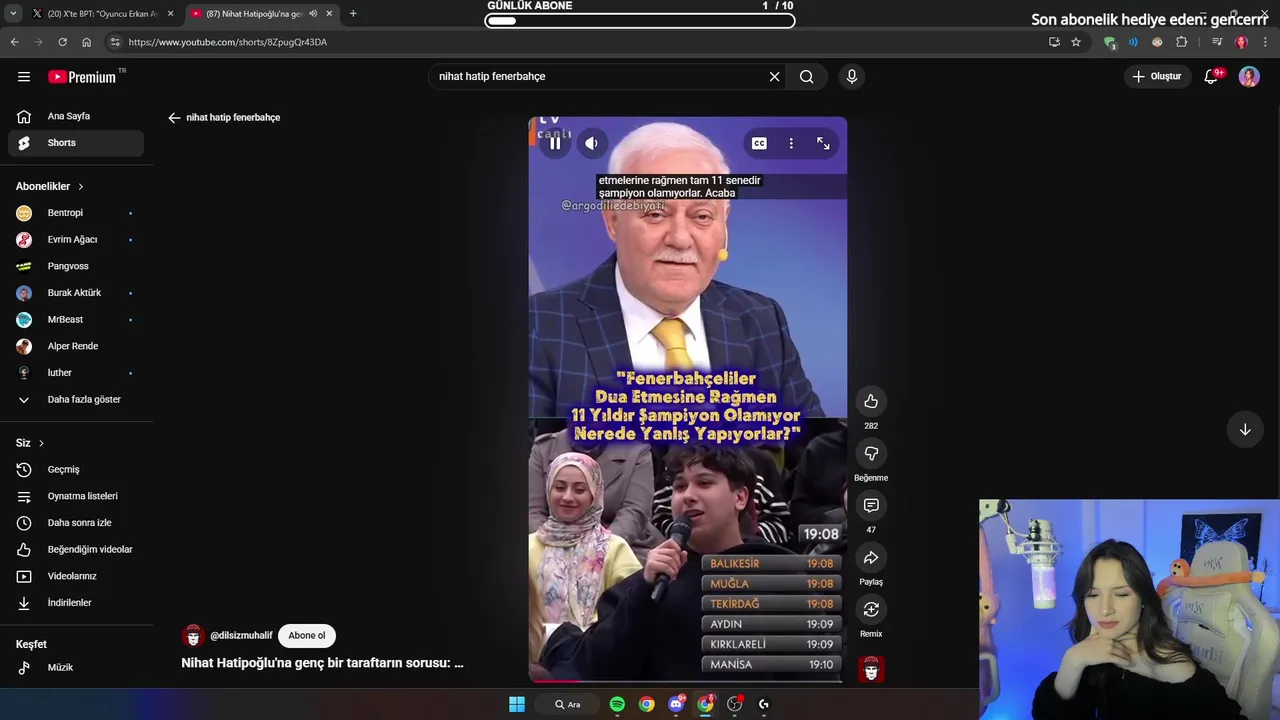Image resolution: width=1280 pixels, height=720 pixels.
Task: Like the Short with thumbs up
Action: (x=871, y=401)
